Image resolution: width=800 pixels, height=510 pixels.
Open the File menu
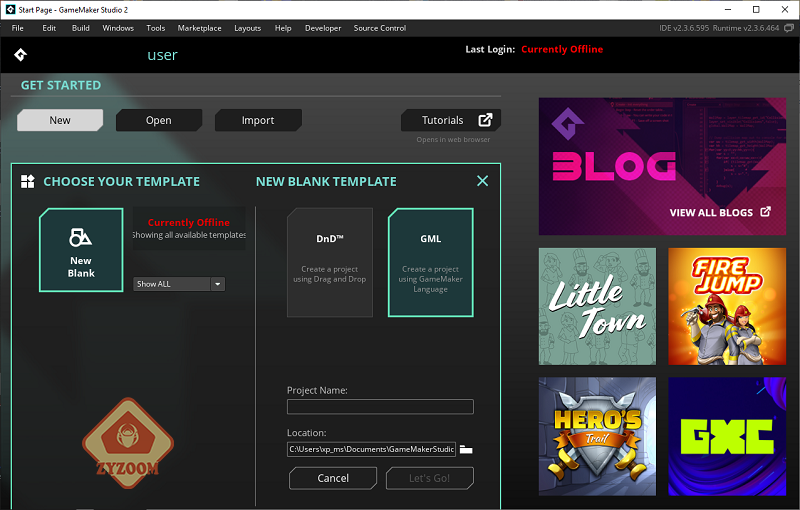(x=17, y=28)
